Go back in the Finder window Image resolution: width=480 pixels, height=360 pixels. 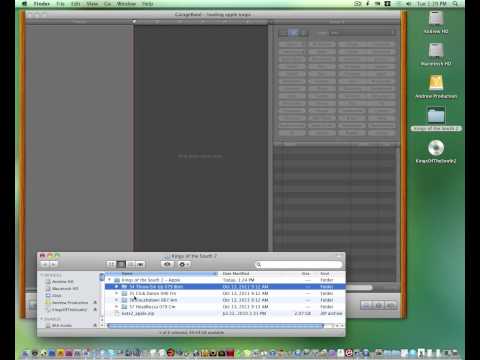(45, 264)
